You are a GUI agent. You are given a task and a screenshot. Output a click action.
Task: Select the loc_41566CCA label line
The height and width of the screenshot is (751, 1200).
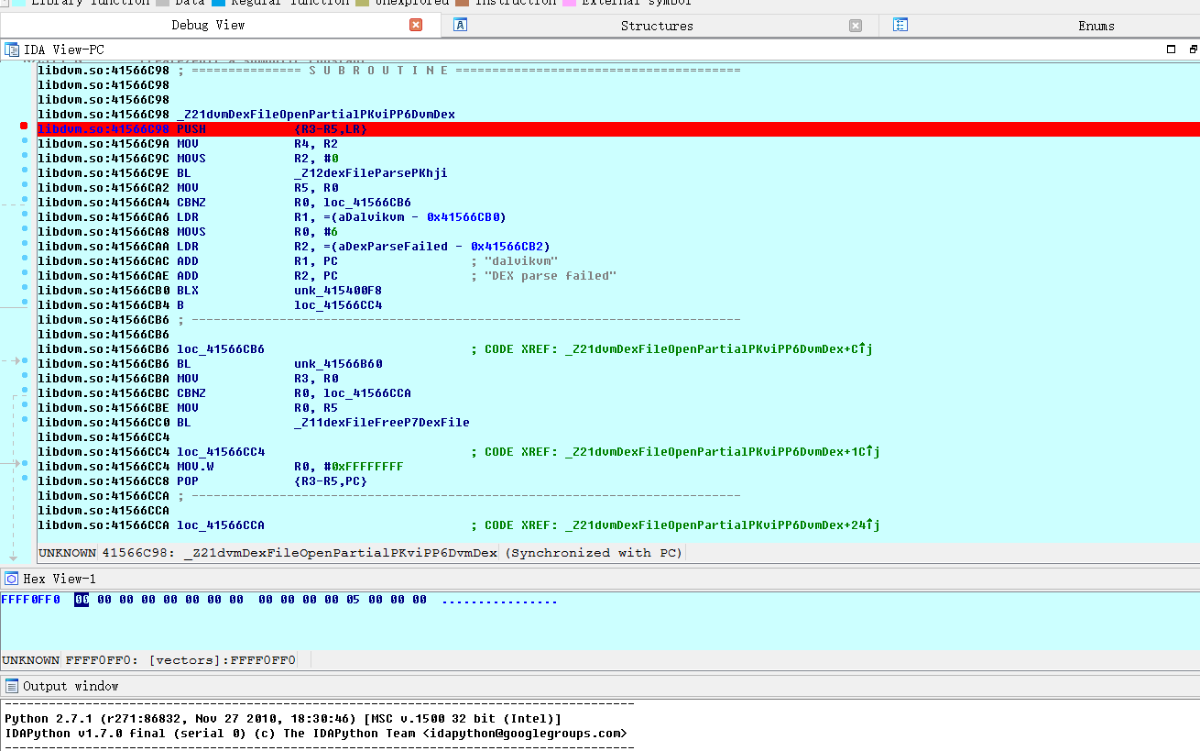220,525
